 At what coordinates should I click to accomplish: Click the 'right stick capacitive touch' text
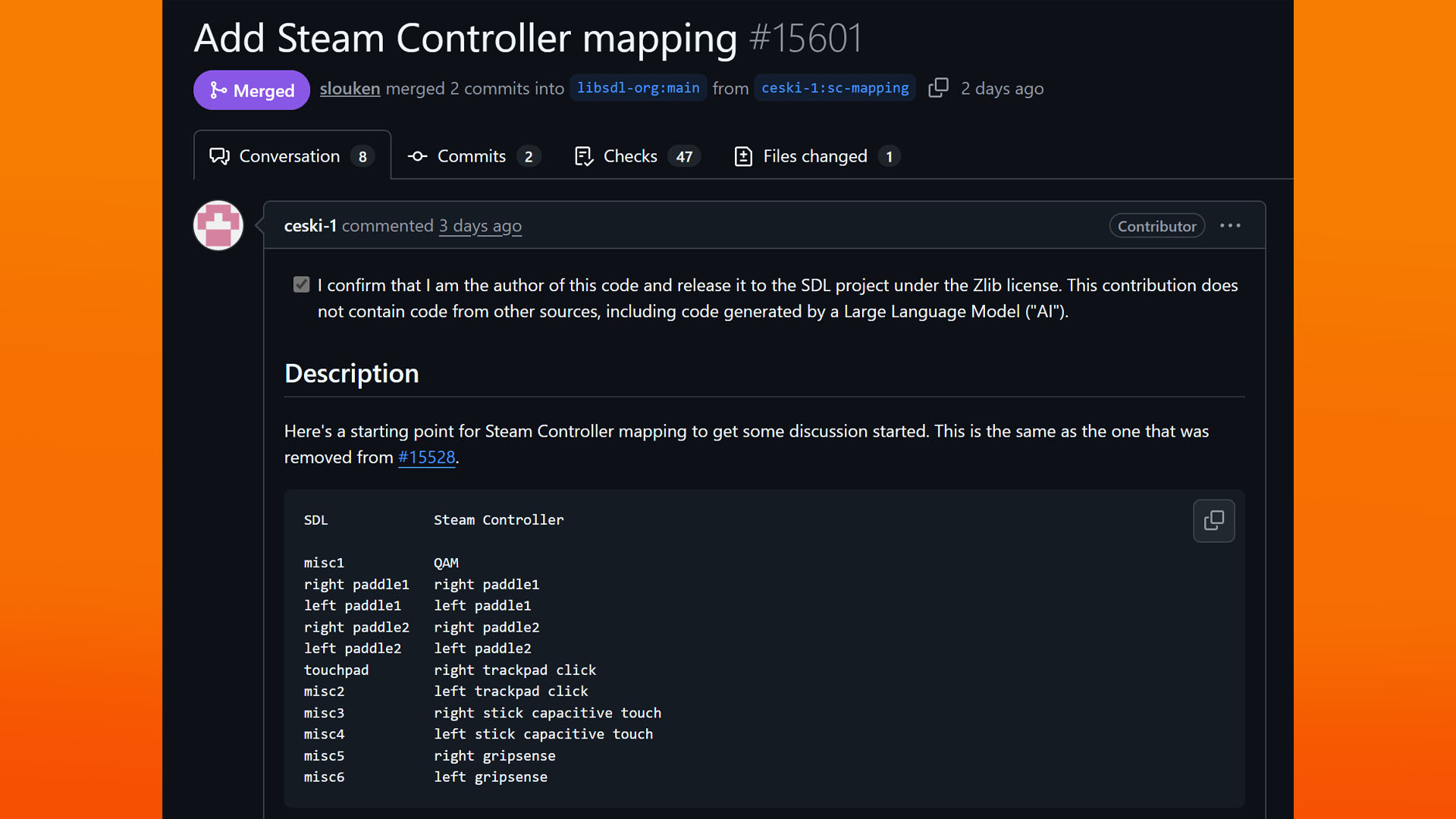pyautogui.click(x=548, y=713)
